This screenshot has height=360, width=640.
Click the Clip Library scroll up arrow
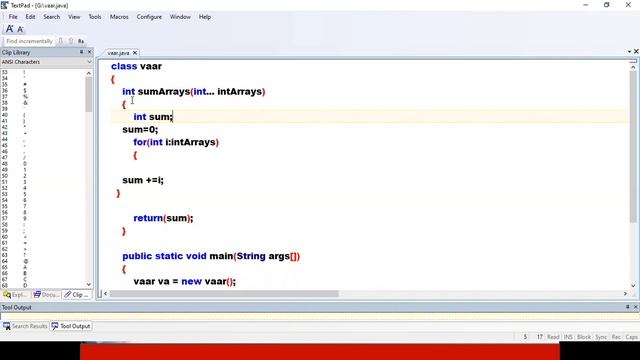[x=89, y=73]
